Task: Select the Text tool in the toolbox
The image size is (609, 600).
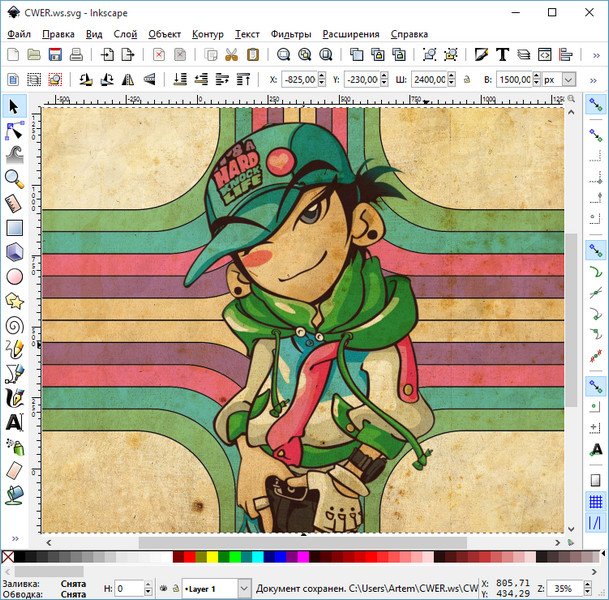Action: click(x=14, y=421)
